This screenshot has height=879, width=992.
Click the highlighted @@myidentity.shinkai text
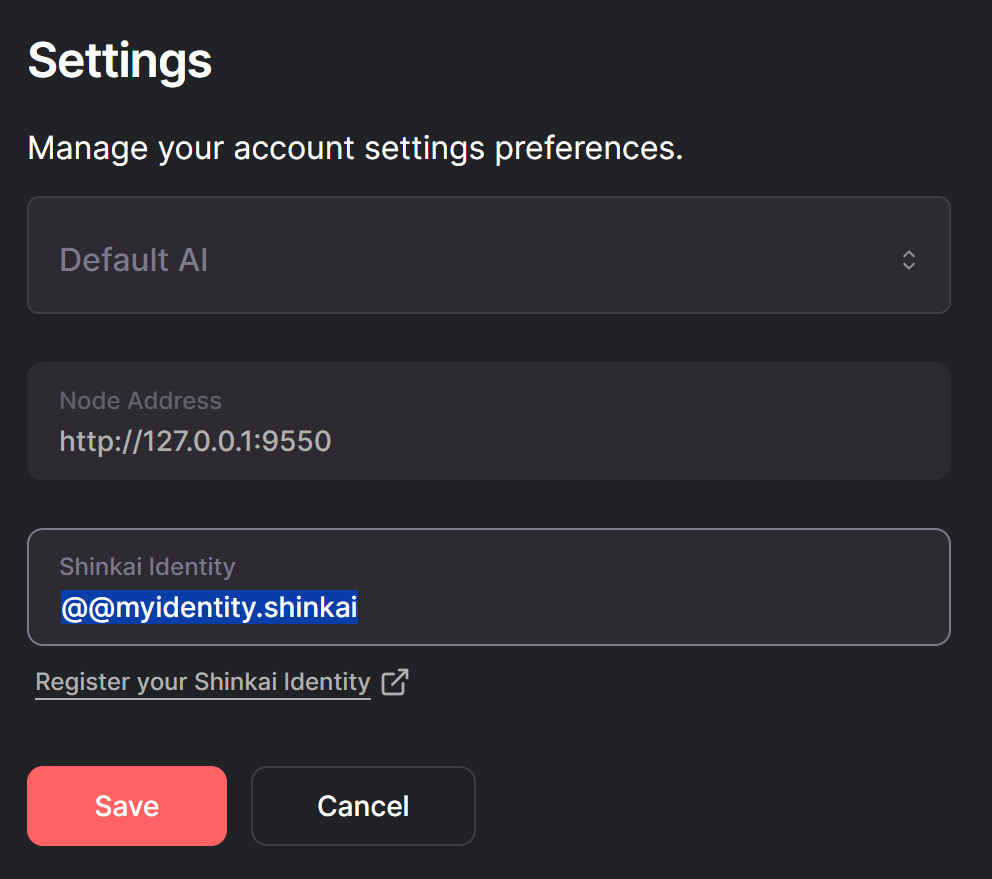pyautogui.click(x=209, y=606)
